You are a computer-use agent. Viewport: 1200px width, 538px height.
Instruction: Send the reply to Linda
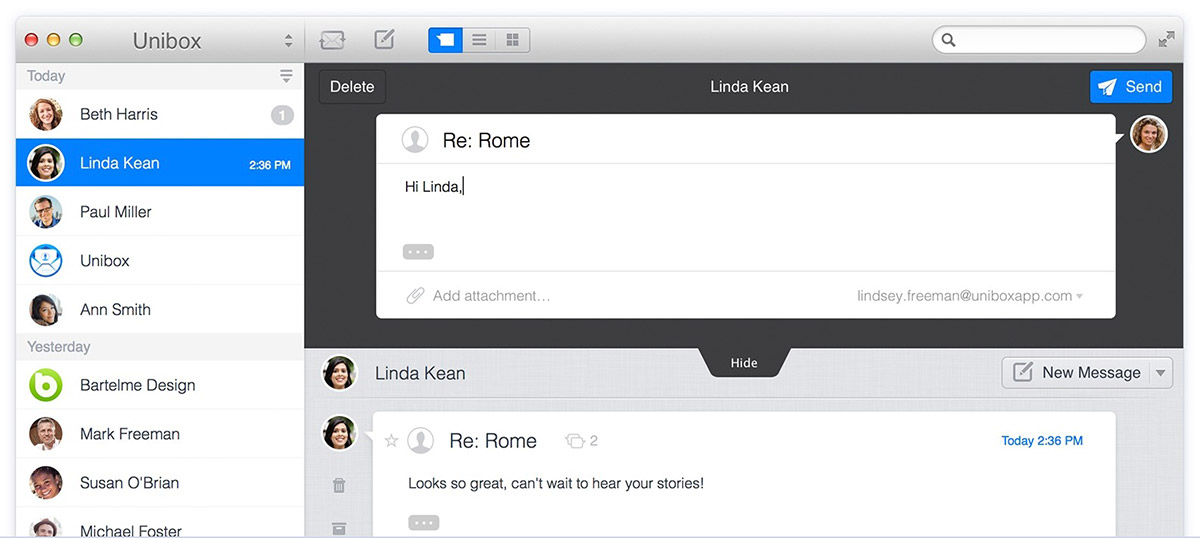point(1131,87)
